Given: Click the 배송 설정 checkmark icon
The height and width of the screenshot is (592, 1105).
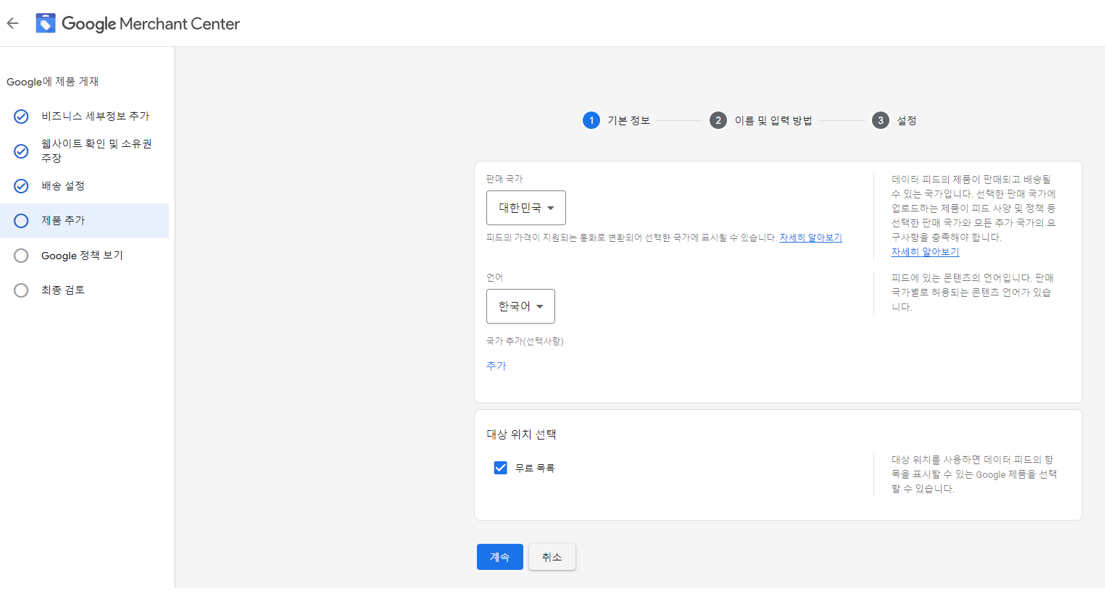Looking at the screenshot, I should [x=21, y=186].
